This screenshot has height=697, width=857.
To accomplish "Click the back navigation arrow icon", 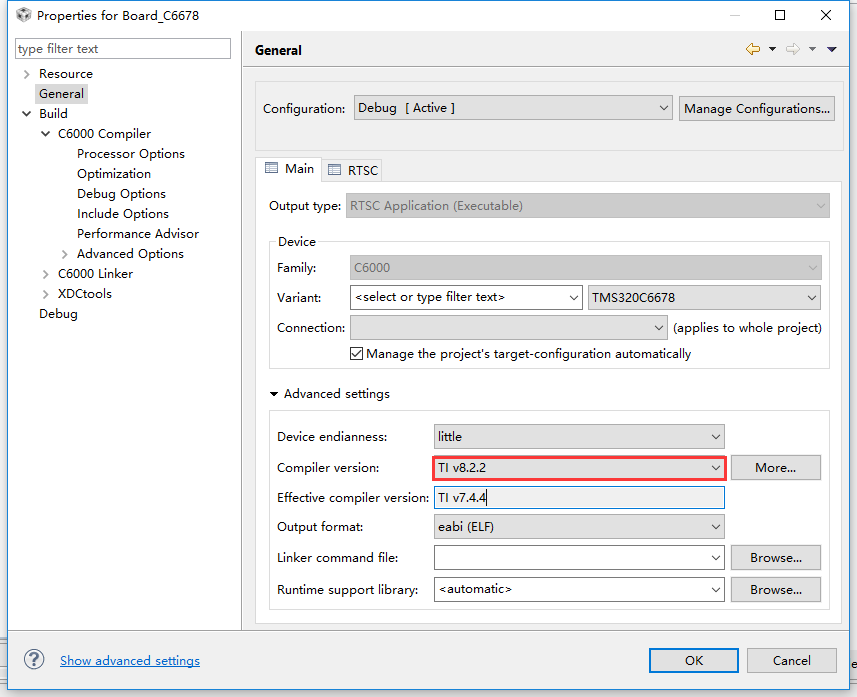I will click(x=753, y=49).
